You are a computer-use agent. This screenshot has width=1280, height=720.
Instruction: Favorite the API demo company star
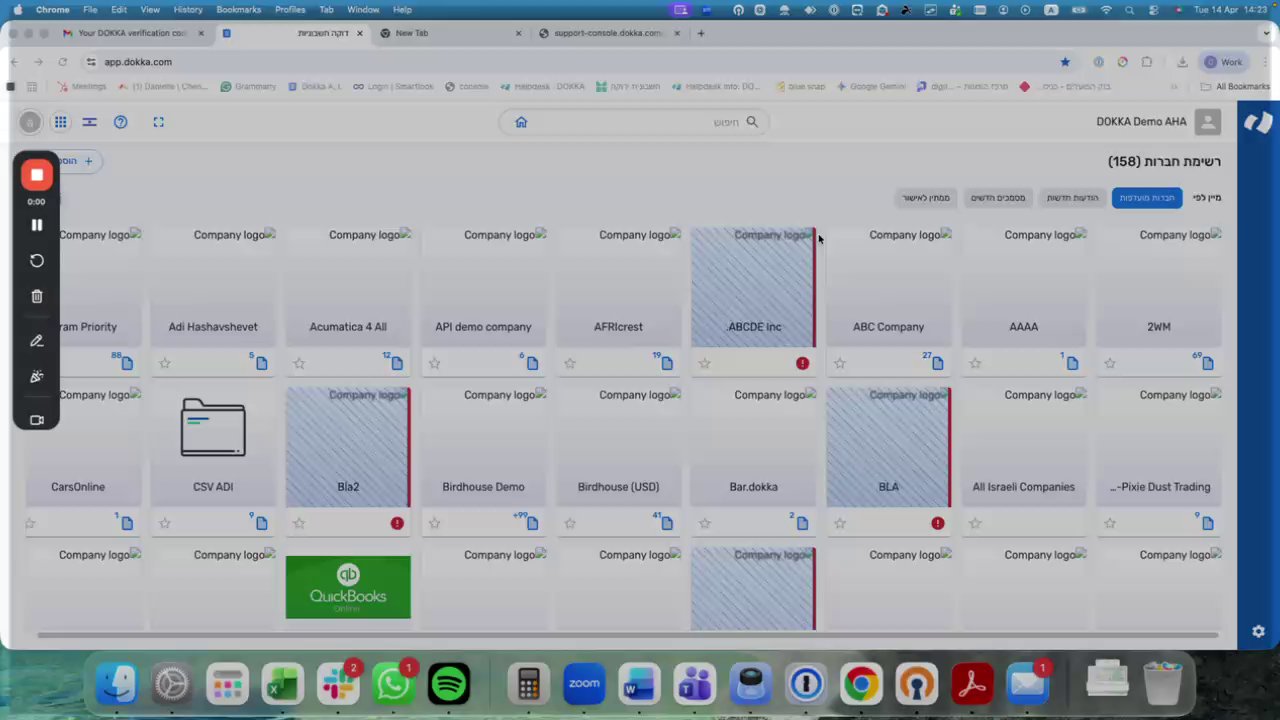(434, 363)
